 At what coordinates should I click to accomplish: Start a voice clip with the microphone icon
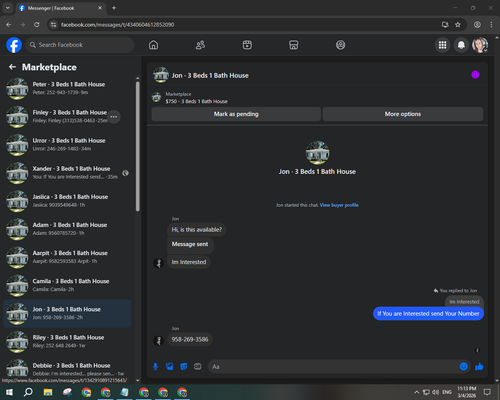(155, 367)
